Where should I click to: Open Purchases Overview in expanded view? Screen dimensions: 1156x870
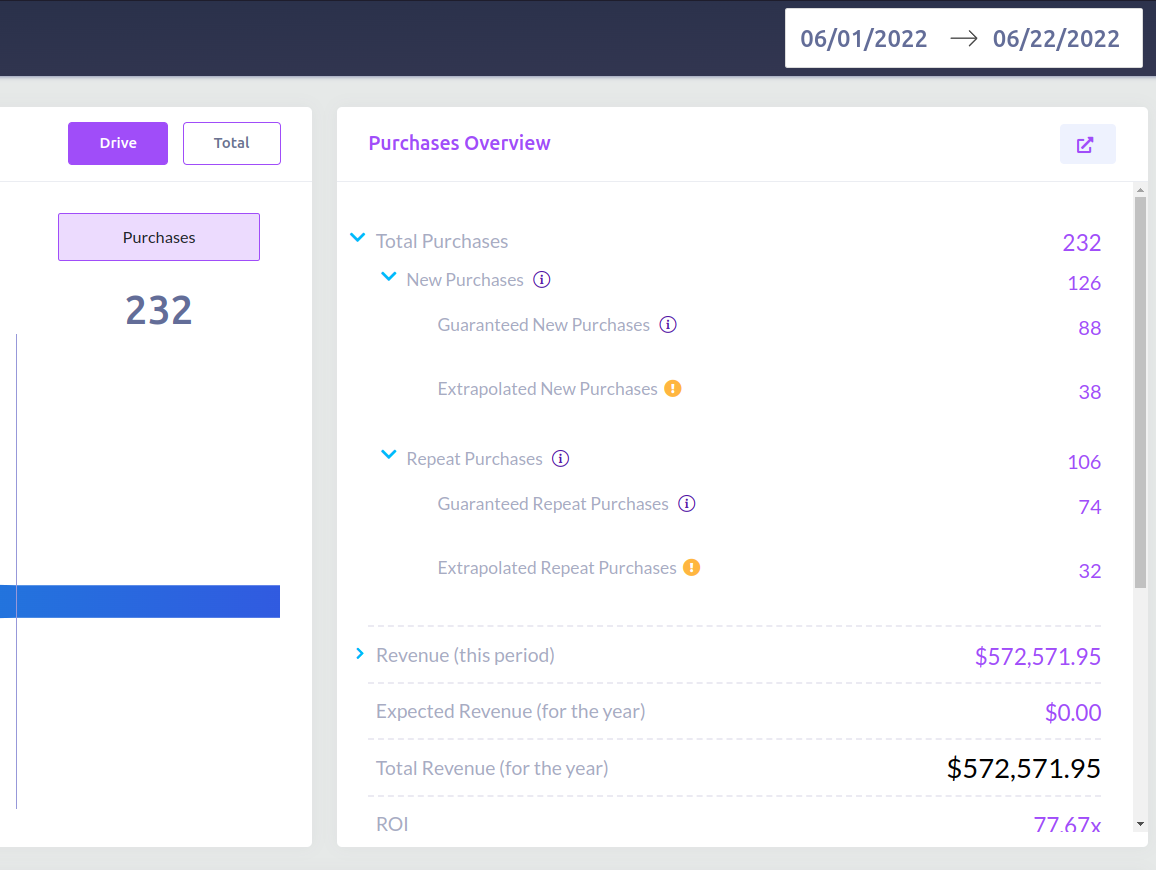pos(1087,145)
